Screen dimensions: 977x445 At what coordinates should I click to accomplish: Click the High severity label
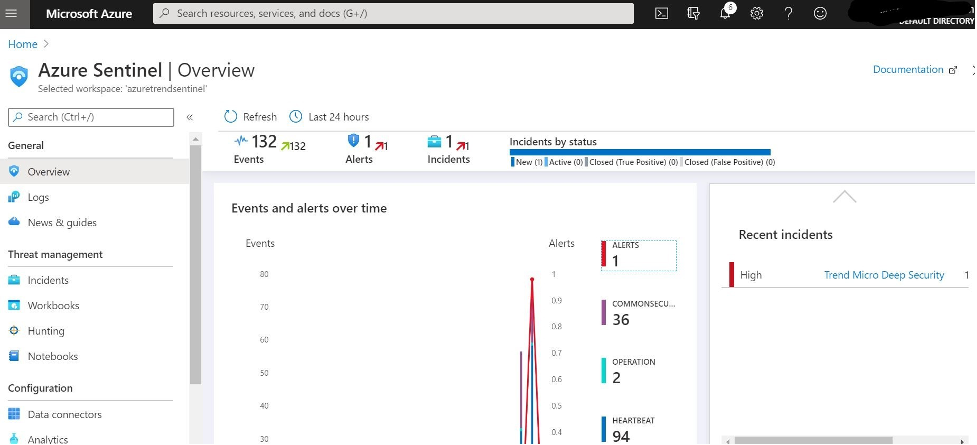751,275
